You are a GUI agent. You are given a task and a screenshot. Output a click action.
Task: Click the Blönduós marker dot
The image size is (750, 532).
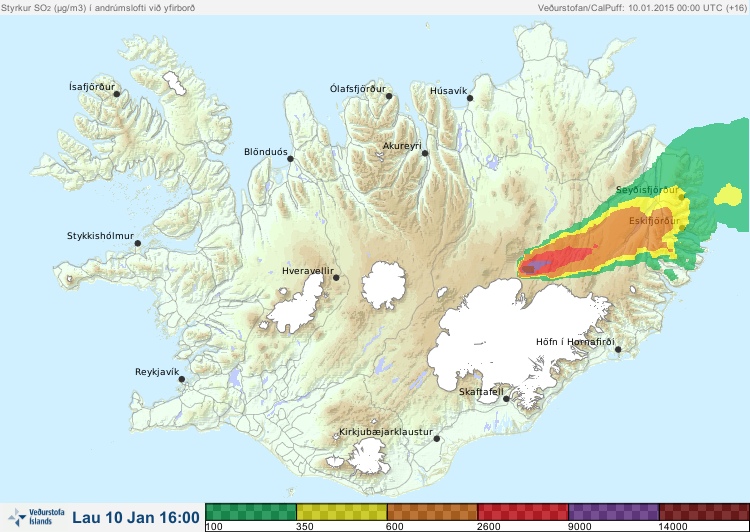290,159
